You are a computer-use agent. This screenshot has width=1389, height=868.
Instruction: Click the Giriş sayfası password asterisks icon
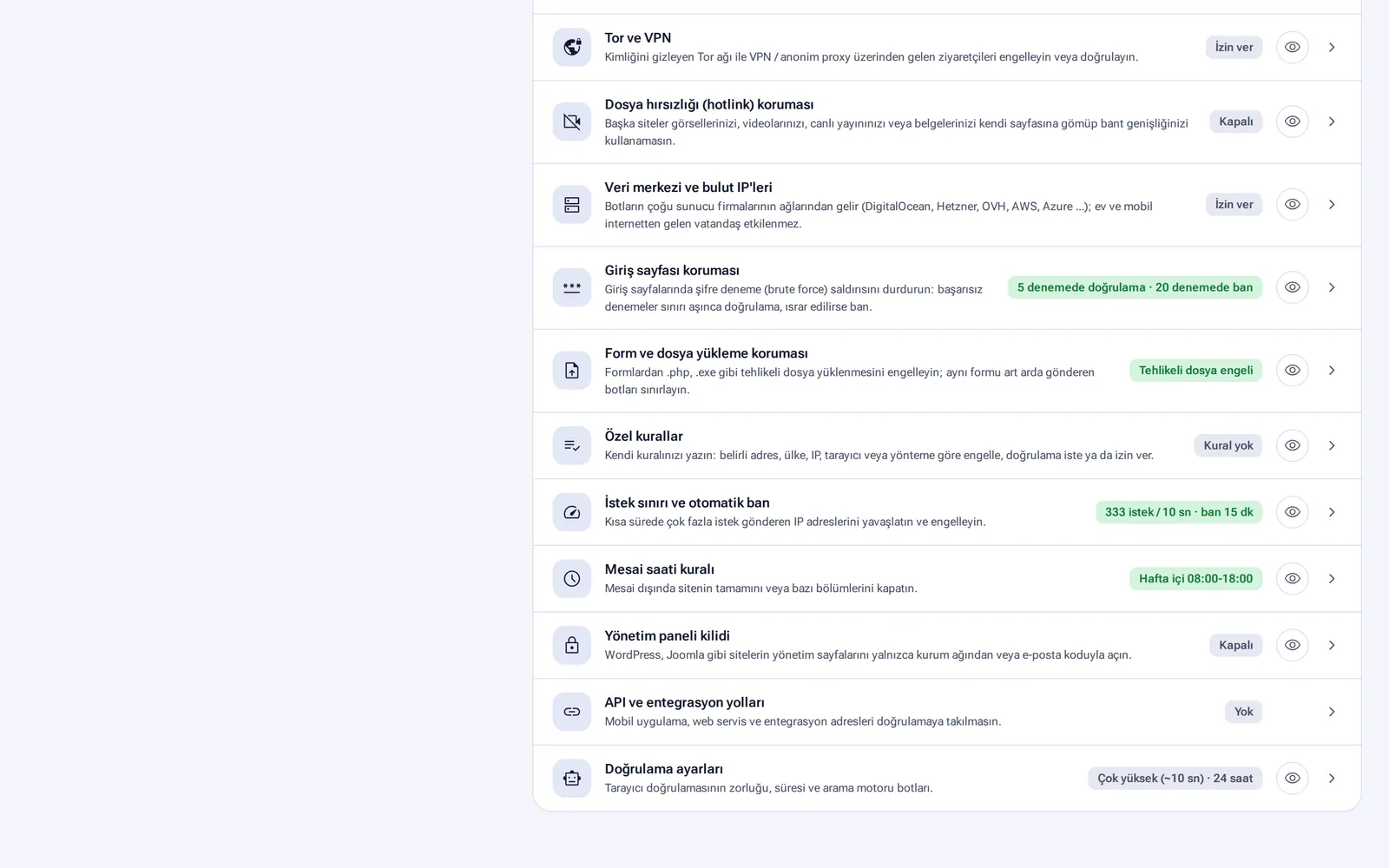pos(571,287)
